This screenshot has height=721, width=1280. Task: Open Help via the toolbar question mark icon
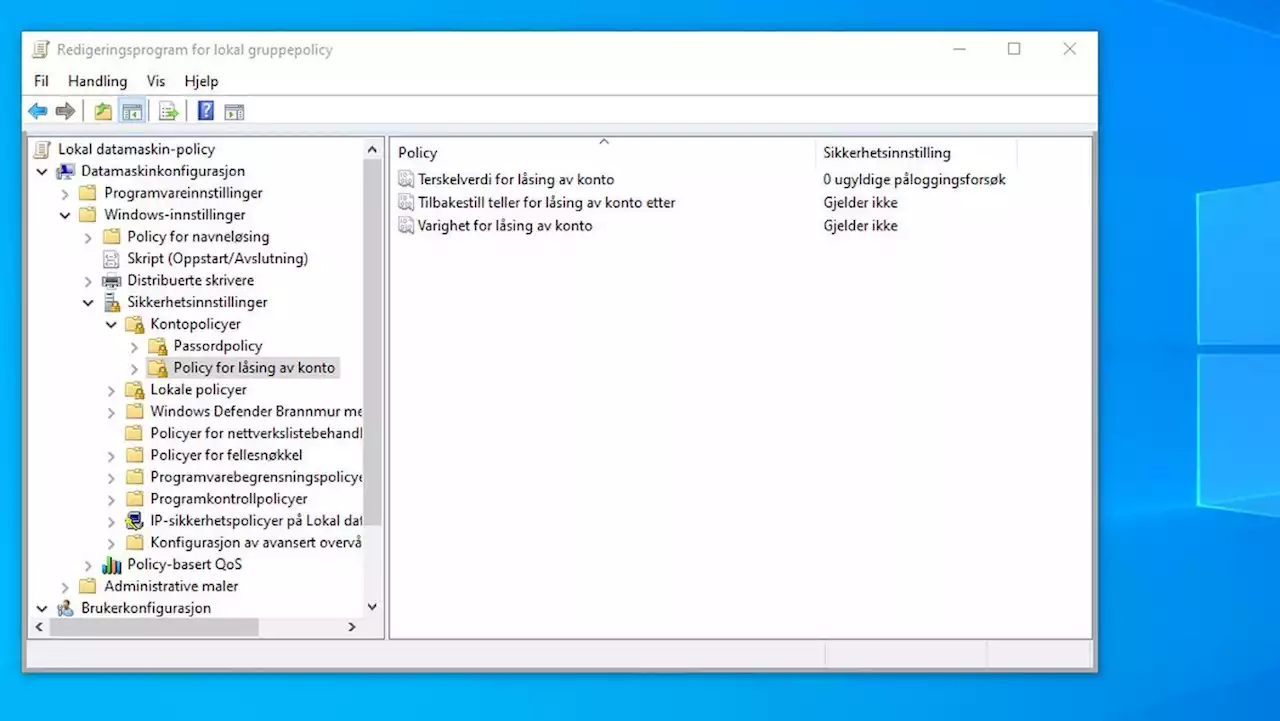(x=206, y=111)
